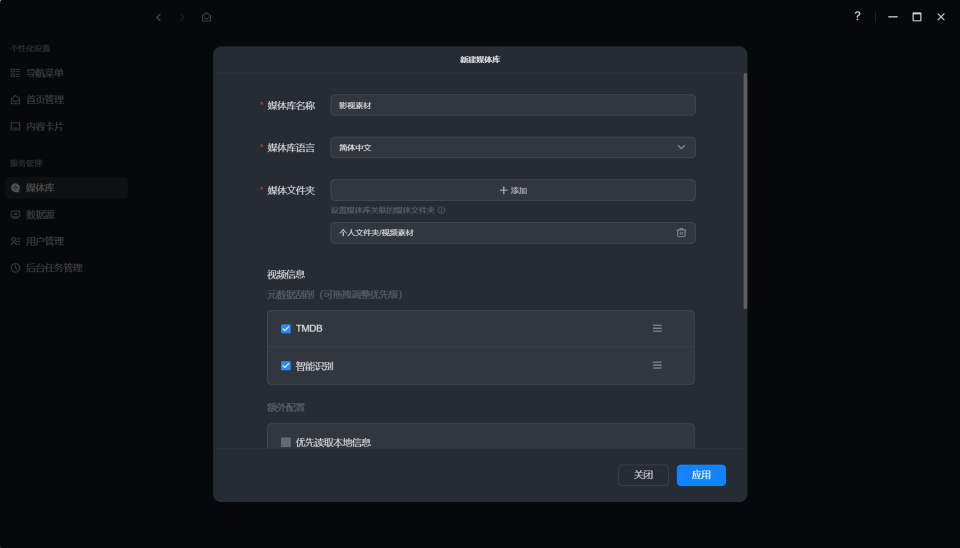Viewport: 960px width, 548px height.
Task: Open 导航菜单 in sidebar
Action: pos(66,73)
